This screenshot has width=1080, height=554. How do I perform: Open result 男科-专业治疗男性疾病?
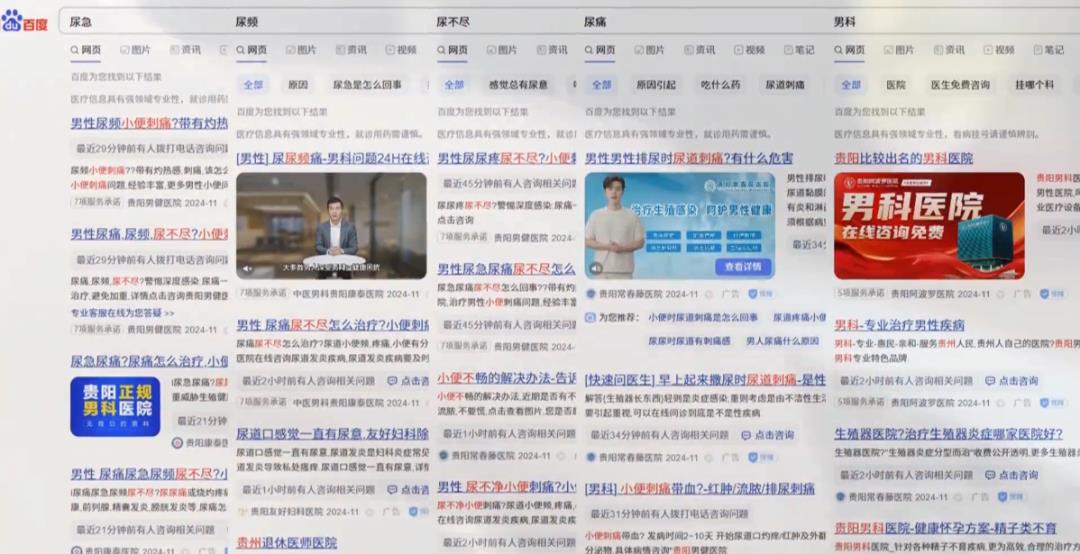click(x=900, y=325)
